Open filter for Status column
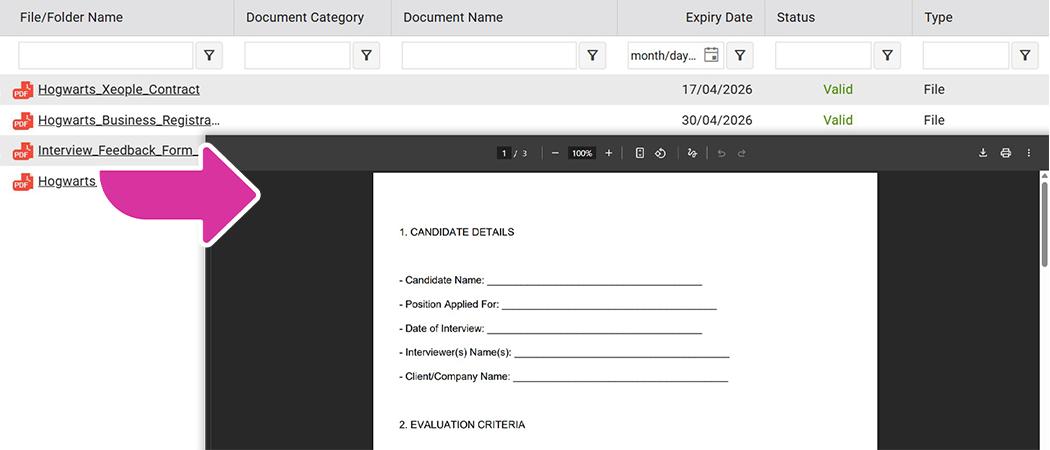 click(x=887, y=56)
